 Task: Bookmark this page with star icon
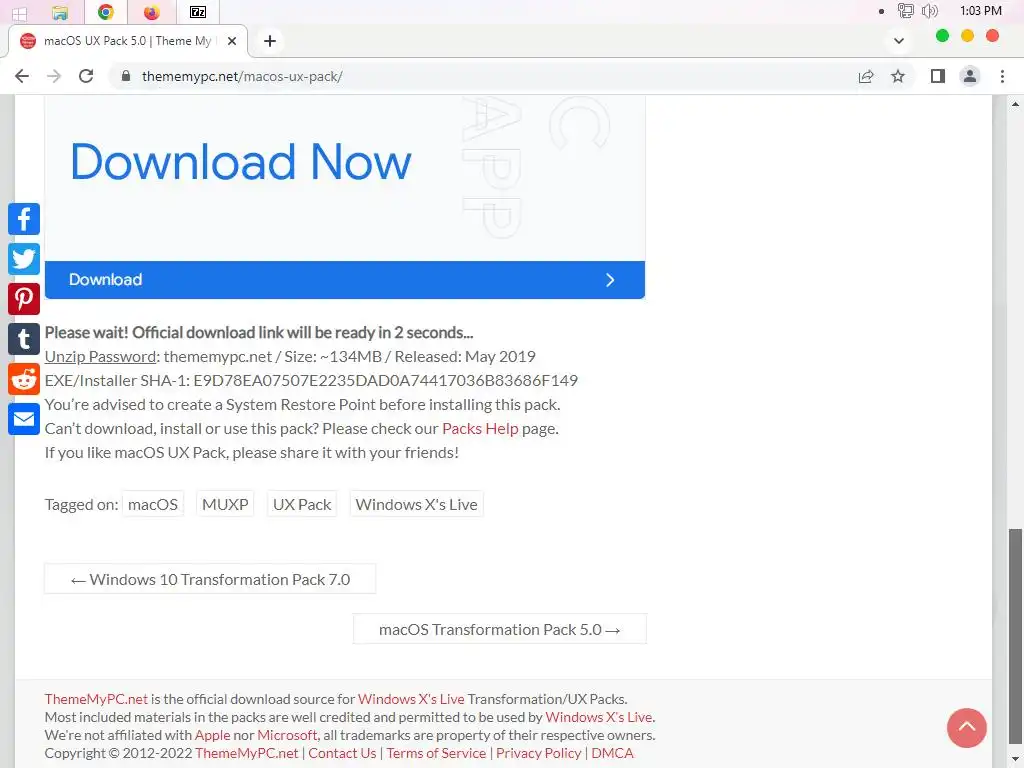click(898, 76)
